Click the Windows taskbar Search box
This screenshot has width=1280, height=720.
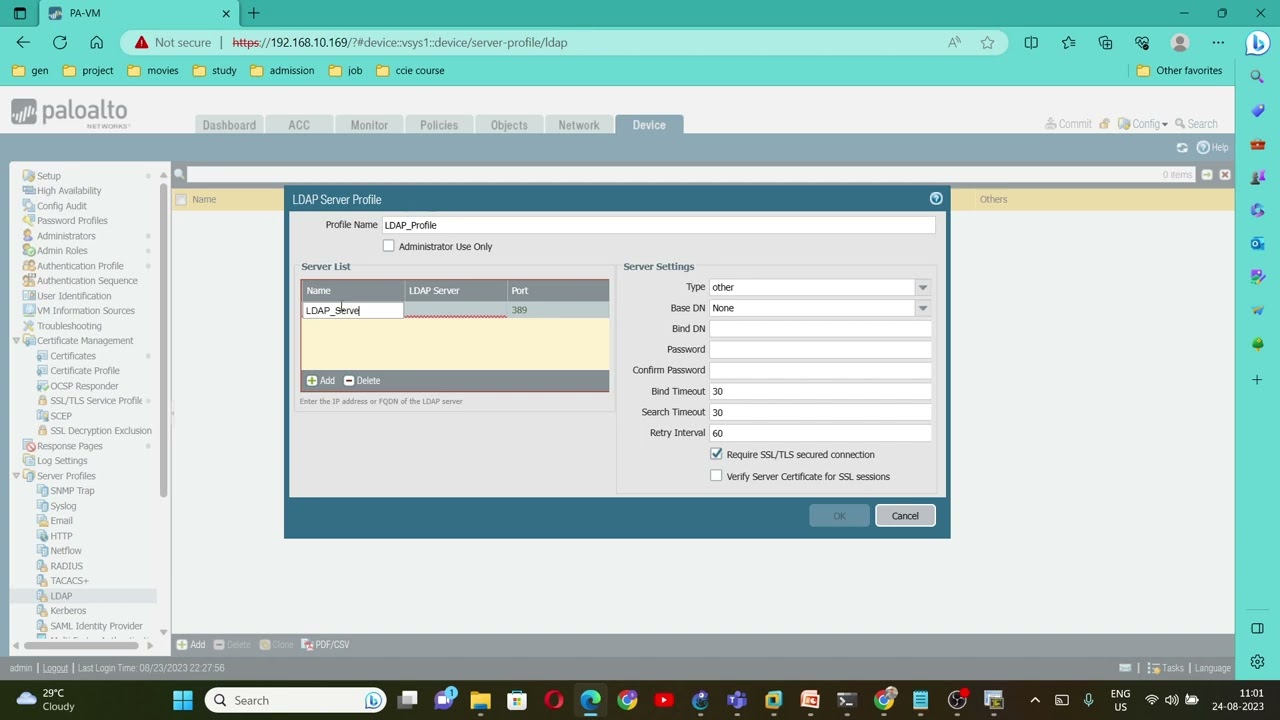(x=294, y=700)
